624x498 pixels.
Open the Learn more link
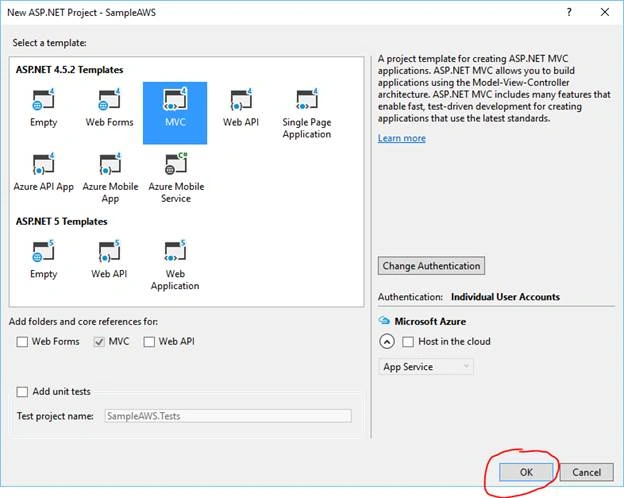(x=402, y=138)
